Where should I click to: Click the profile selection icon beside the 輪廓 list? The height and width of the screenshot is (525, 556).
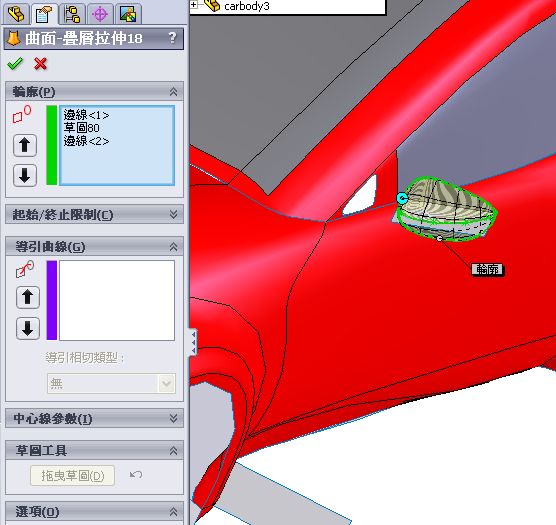22,115
